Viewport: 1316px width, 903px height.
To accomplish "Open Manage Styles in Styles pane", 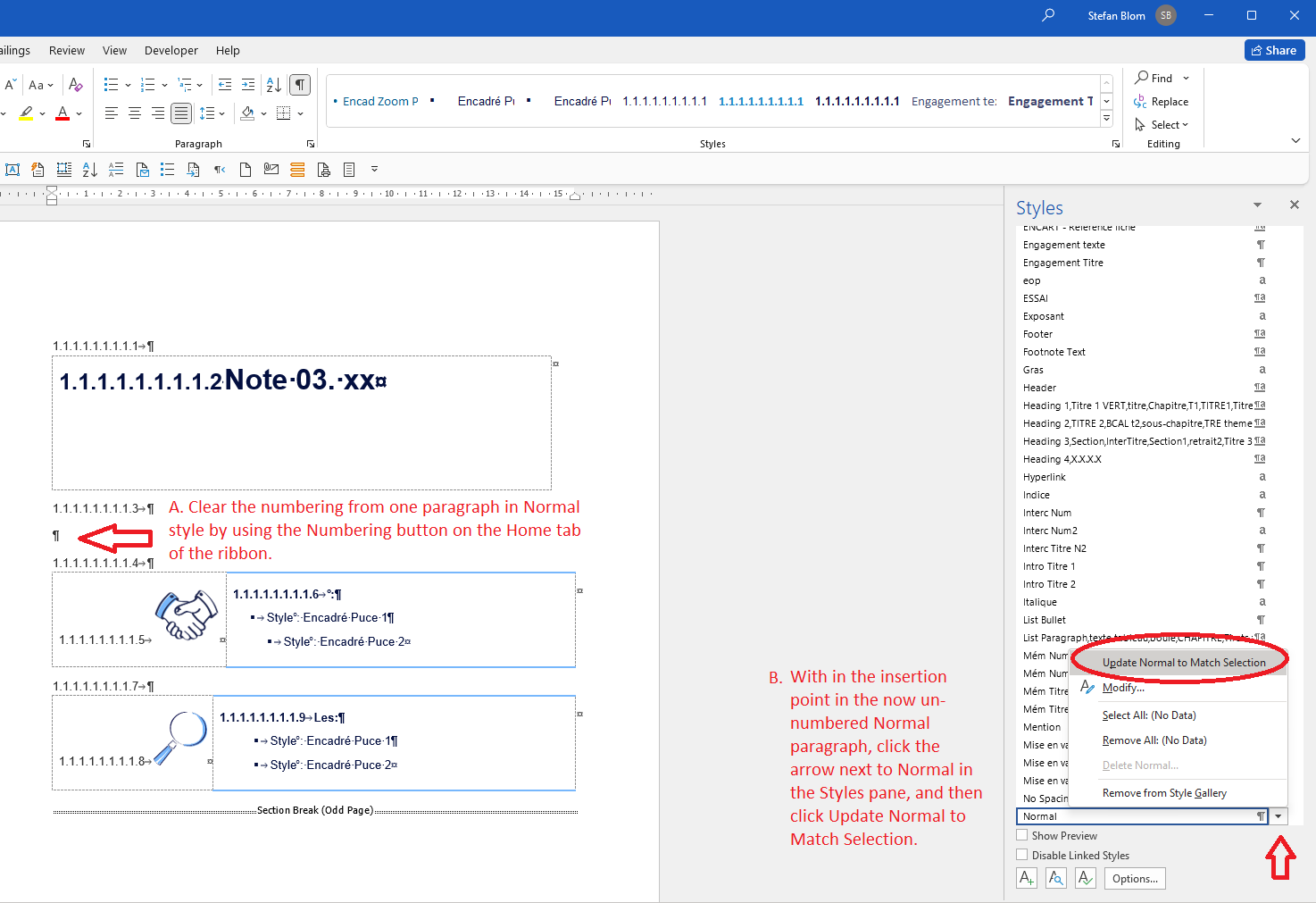I will coord(1086,879).
